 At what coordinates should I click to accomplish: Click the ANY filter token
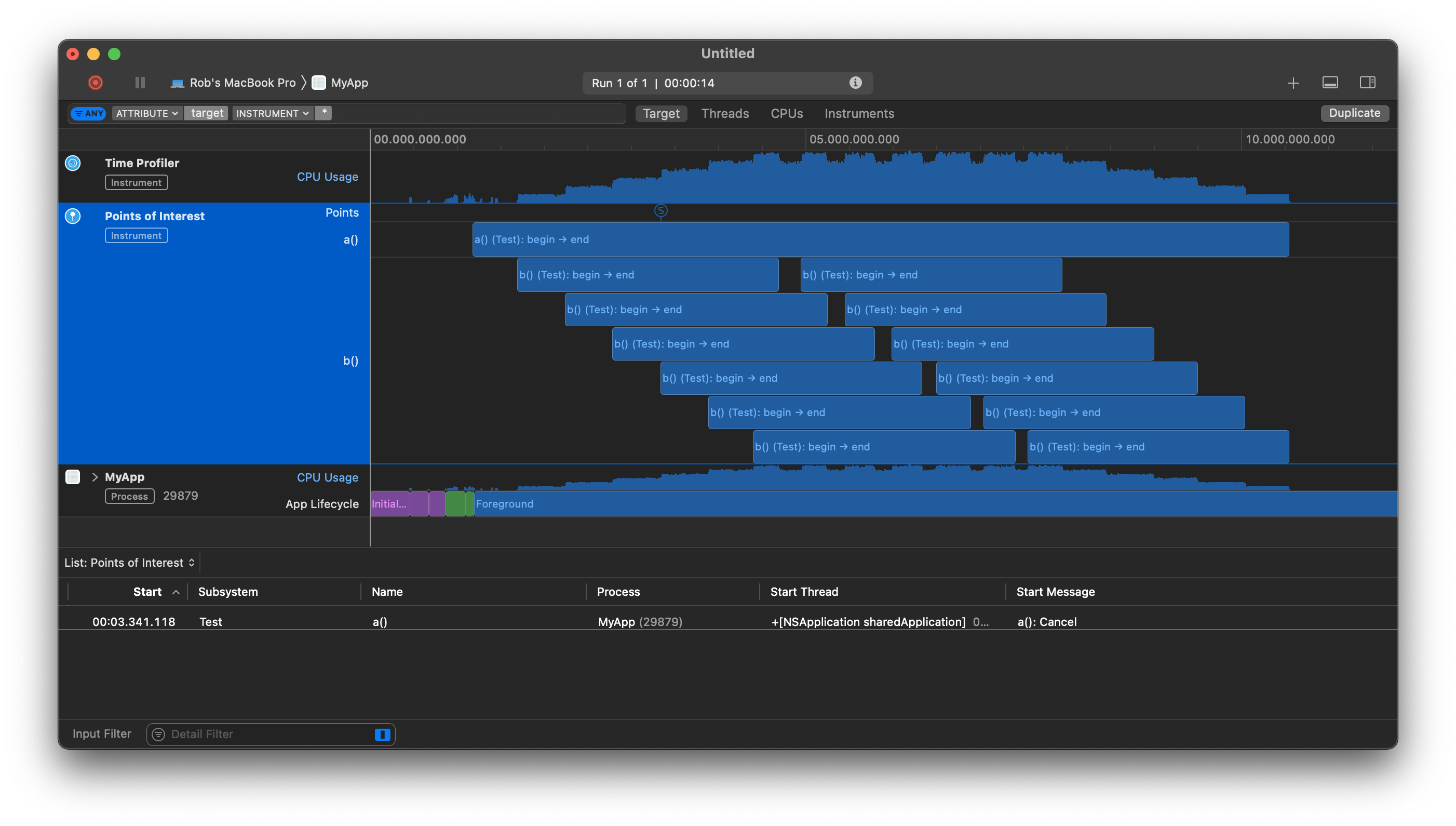point(89,113)
